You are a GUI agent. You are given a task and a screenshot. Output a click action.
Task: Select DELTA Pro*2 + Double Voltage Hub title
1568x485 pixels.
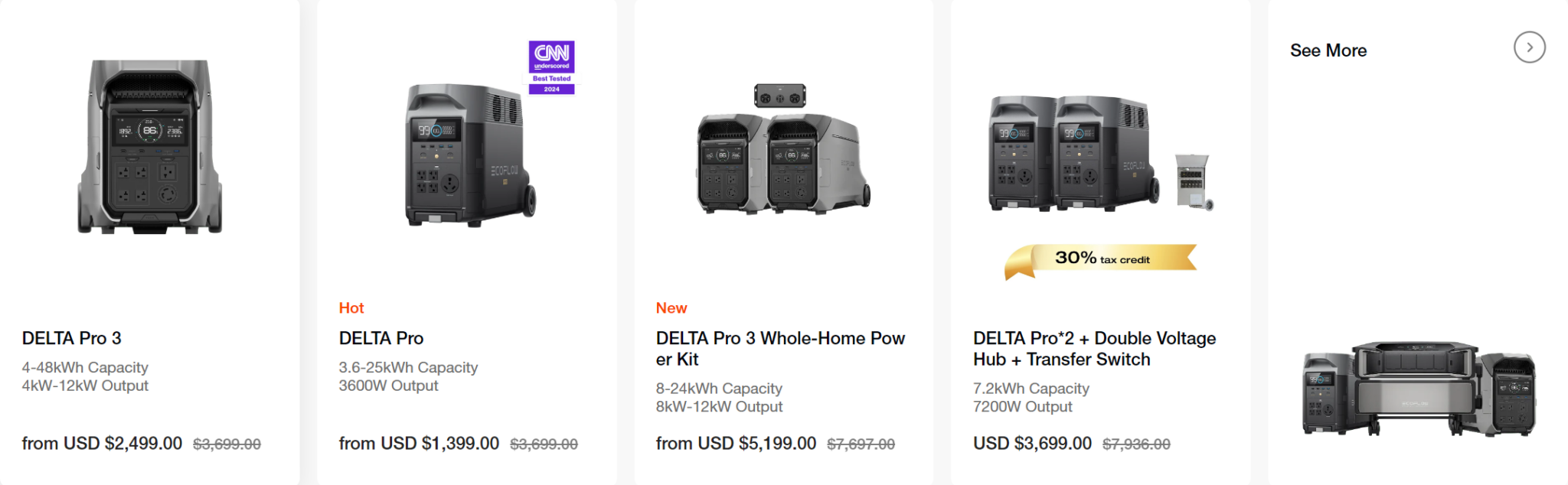(x=1094, y=349)
